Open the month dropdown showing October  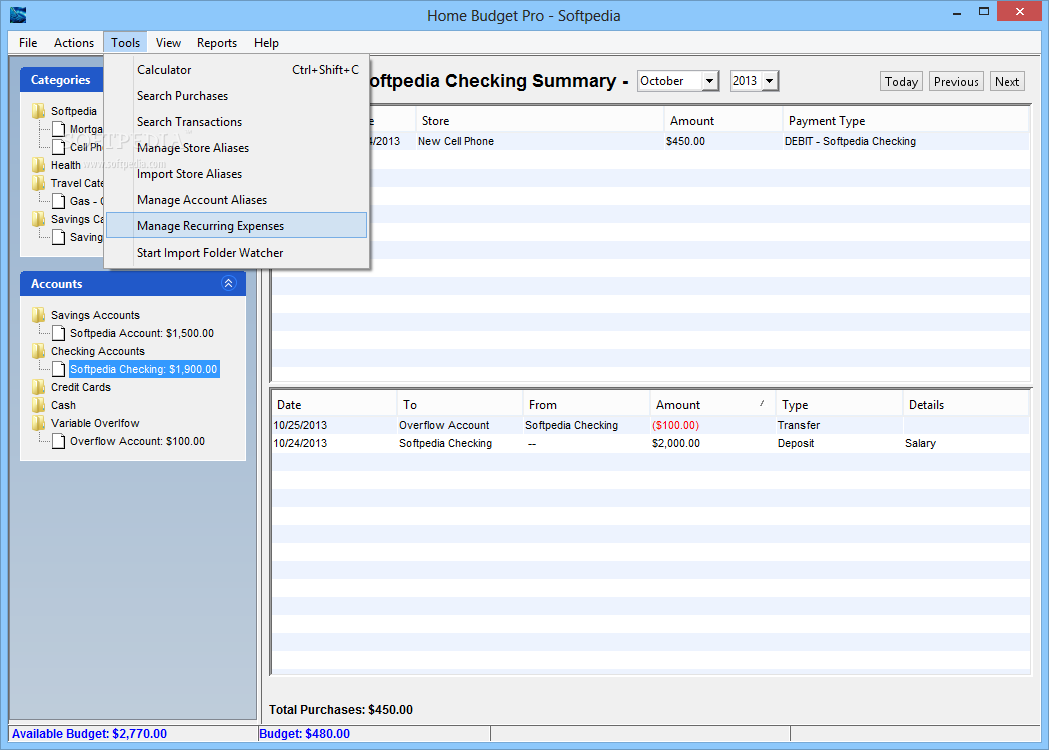point(710,81)
